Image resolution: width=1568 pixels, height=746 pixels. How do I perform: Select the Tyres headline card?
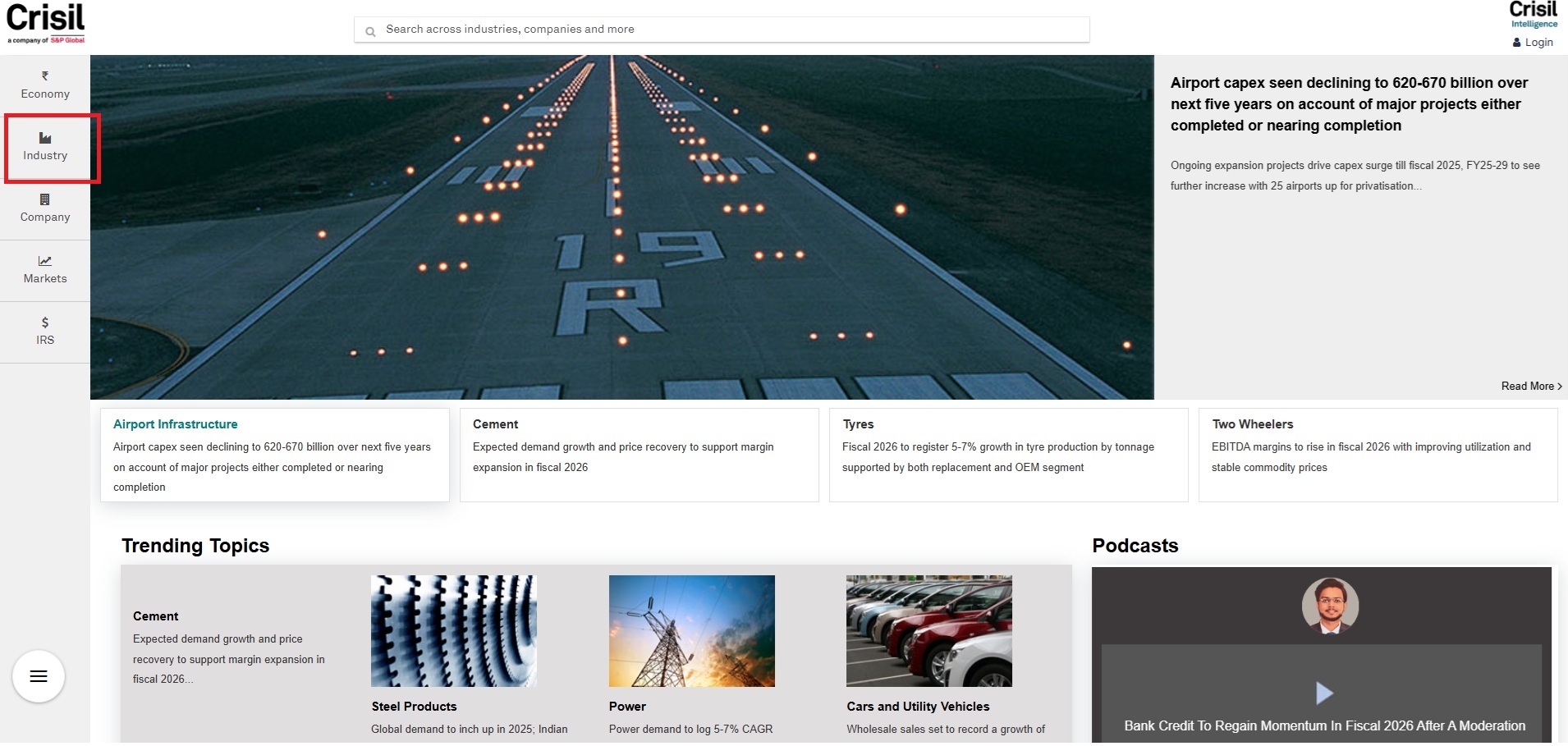1008,455
